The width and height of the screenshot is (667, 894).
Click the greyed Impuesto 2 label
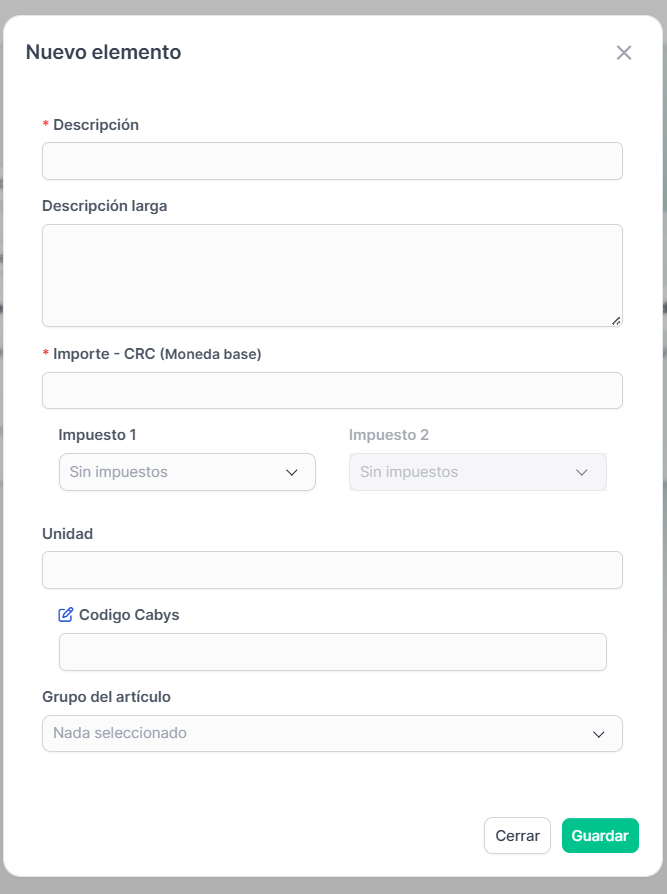click(x=389, y=435)
